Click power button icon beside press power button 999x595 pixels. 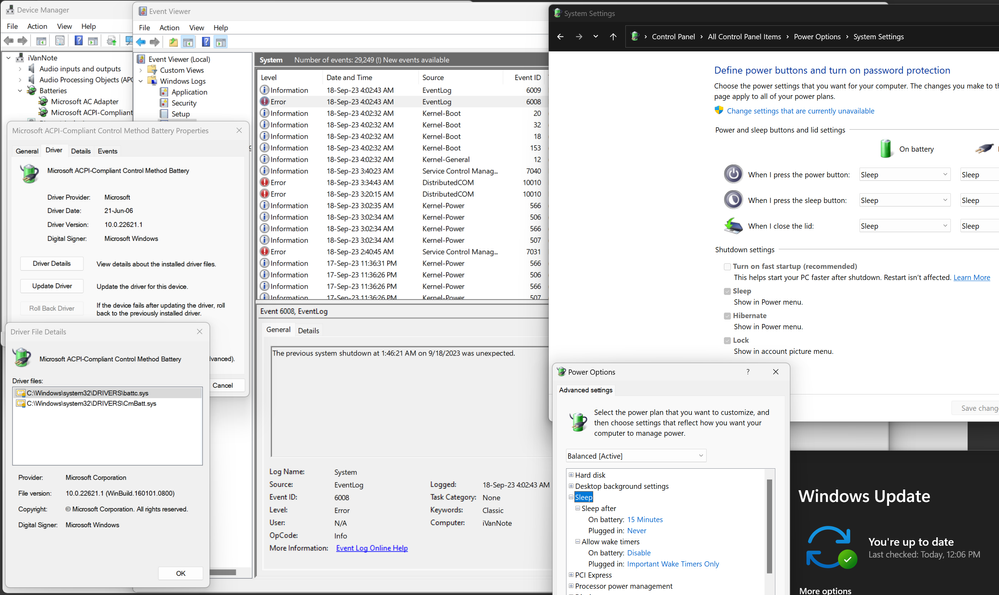point(733,174)
